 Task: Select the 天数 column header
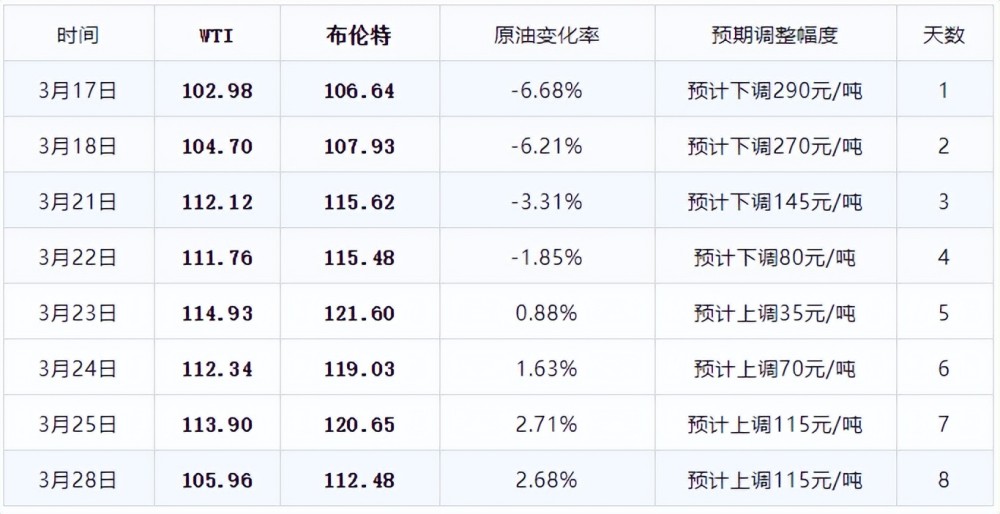pyautogui.click(x=944, y=36)
